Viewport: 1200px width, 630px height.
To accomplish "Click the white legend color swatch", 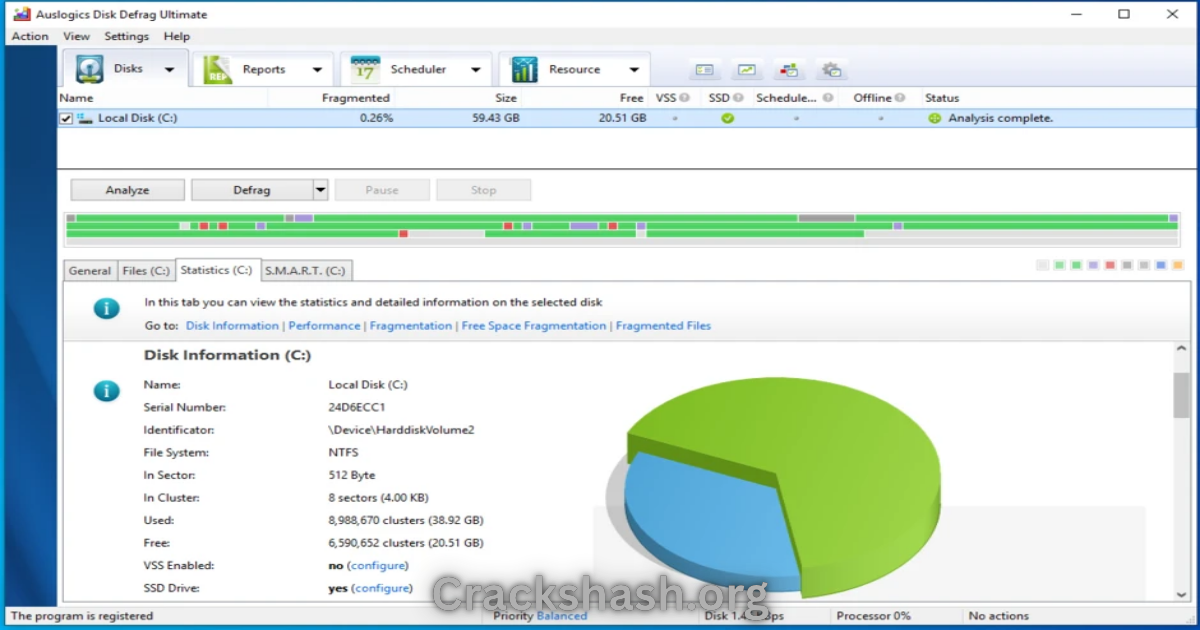I will pos(1042,265).
